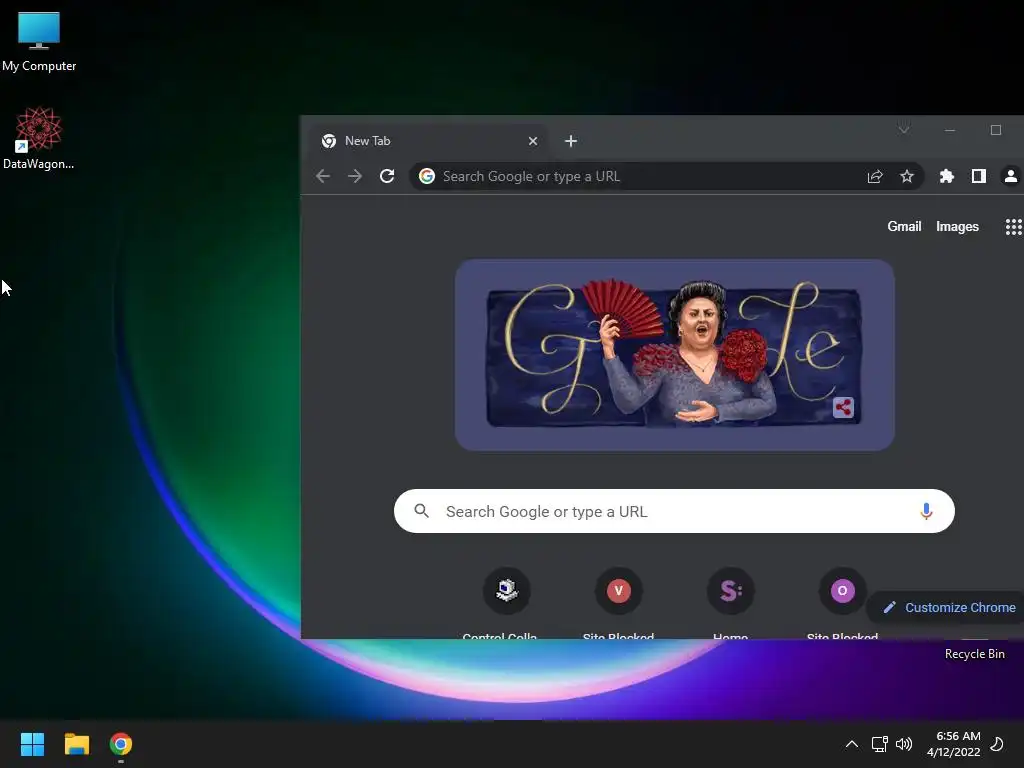Open the My Computer desktop icon
Screen dimensions: 1024x768
click(x=39, y=41)
